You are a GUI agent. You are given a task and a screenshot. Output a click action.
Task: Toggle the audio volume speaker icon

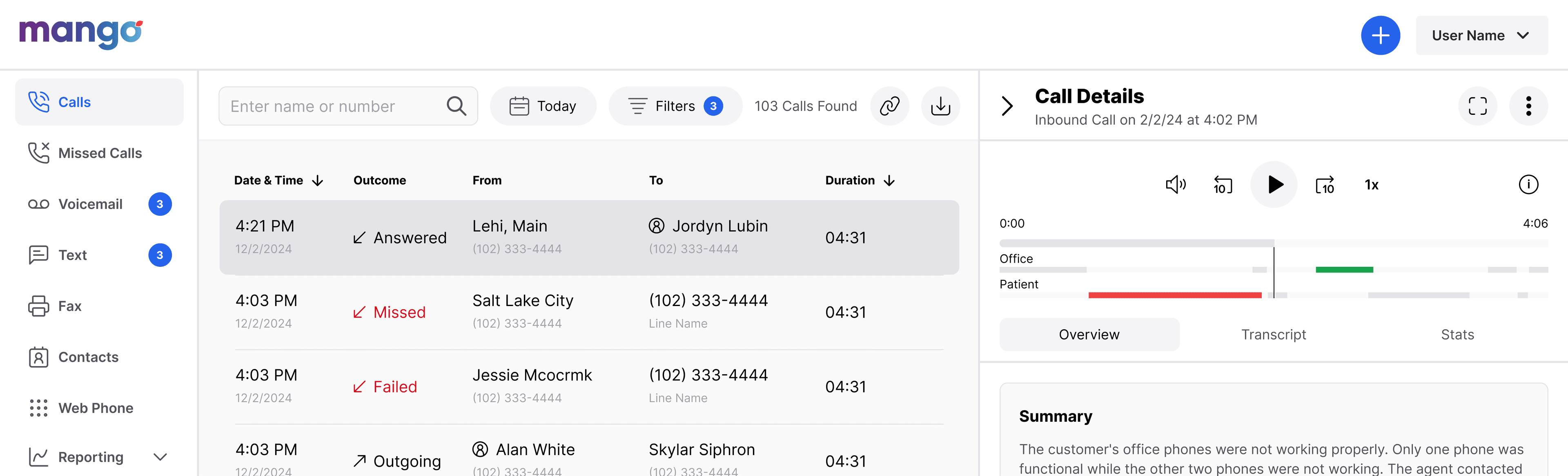[x=1176, y=184]
